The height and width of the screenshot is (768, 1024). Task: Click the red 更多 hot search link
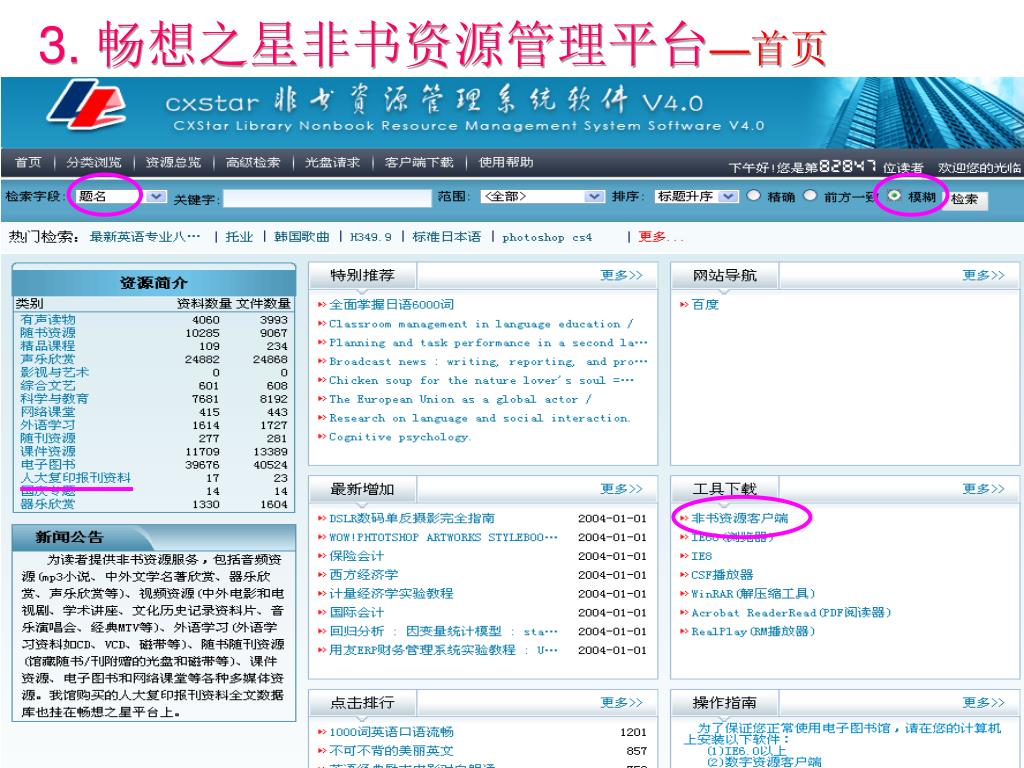(x=660, y=237)
